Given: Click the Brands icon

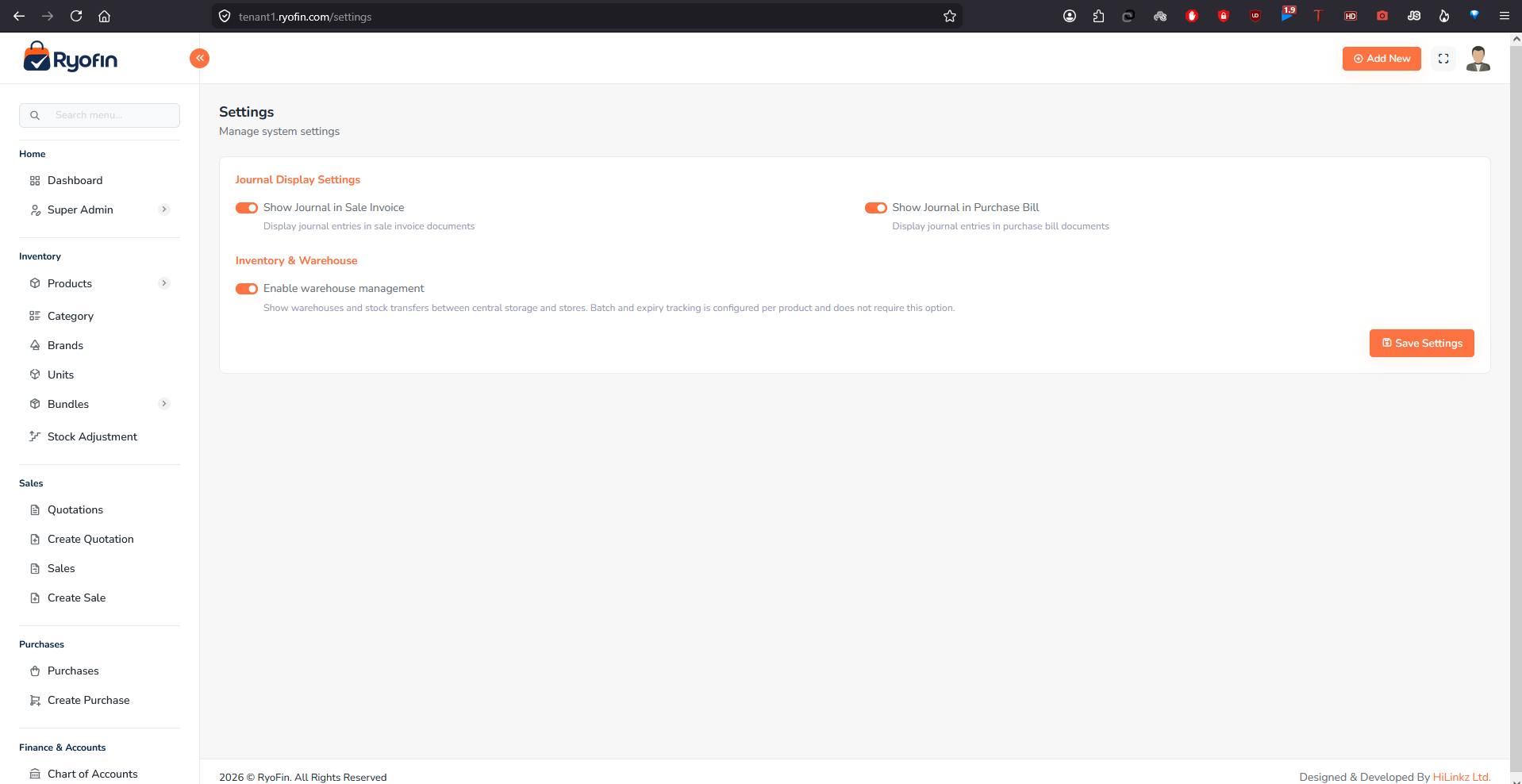Looking at the screenshot, I should [35, 345].
